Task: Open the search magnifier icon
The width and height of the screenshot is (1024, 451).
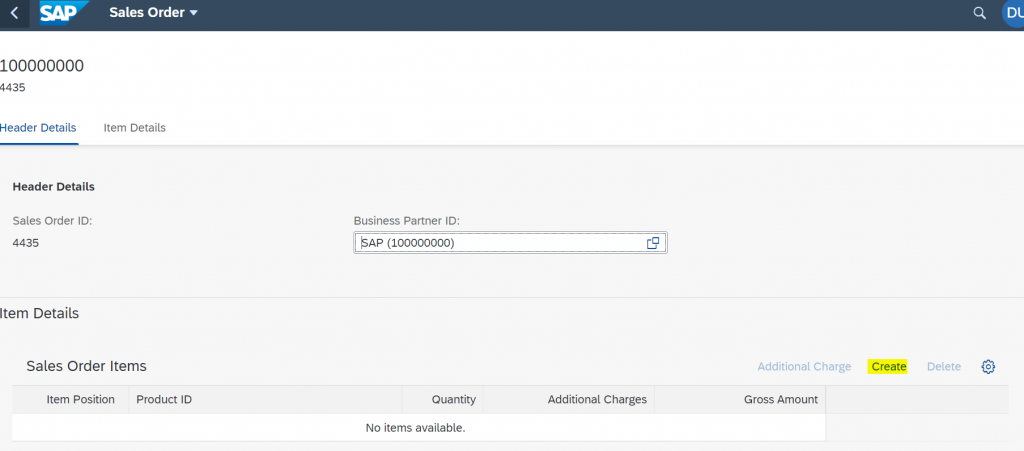Action: [x=980, y=13]
